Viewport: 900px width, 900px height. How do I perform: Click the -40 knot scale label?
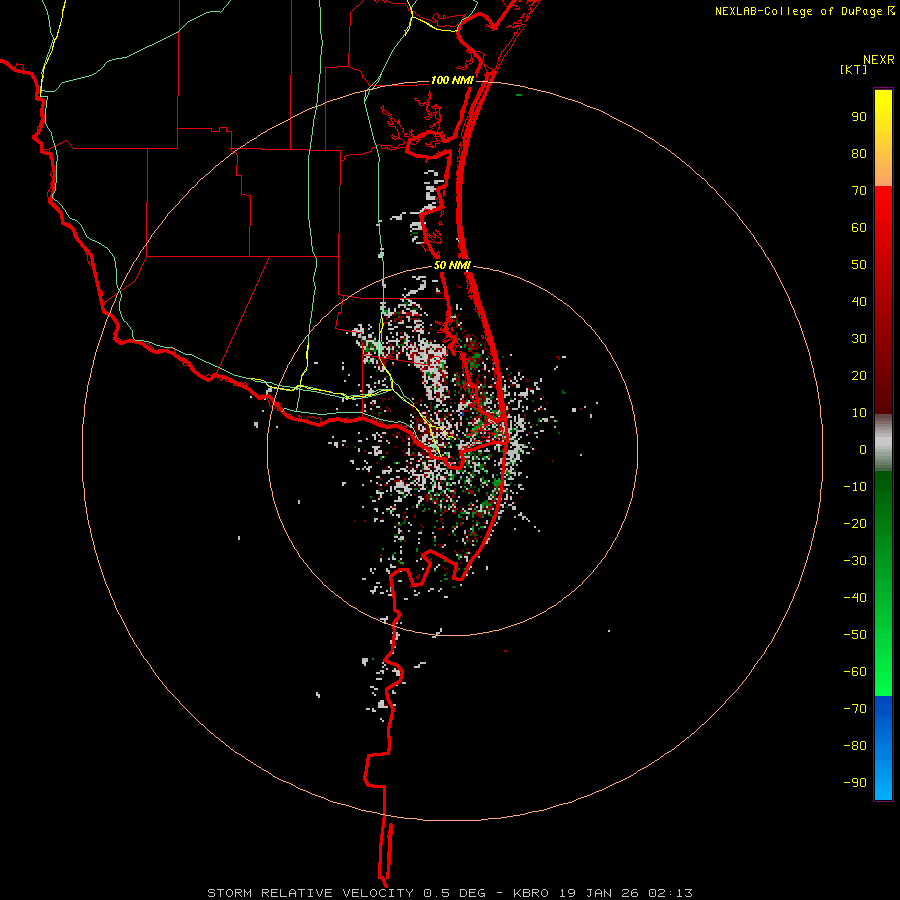tap(855, 598)
